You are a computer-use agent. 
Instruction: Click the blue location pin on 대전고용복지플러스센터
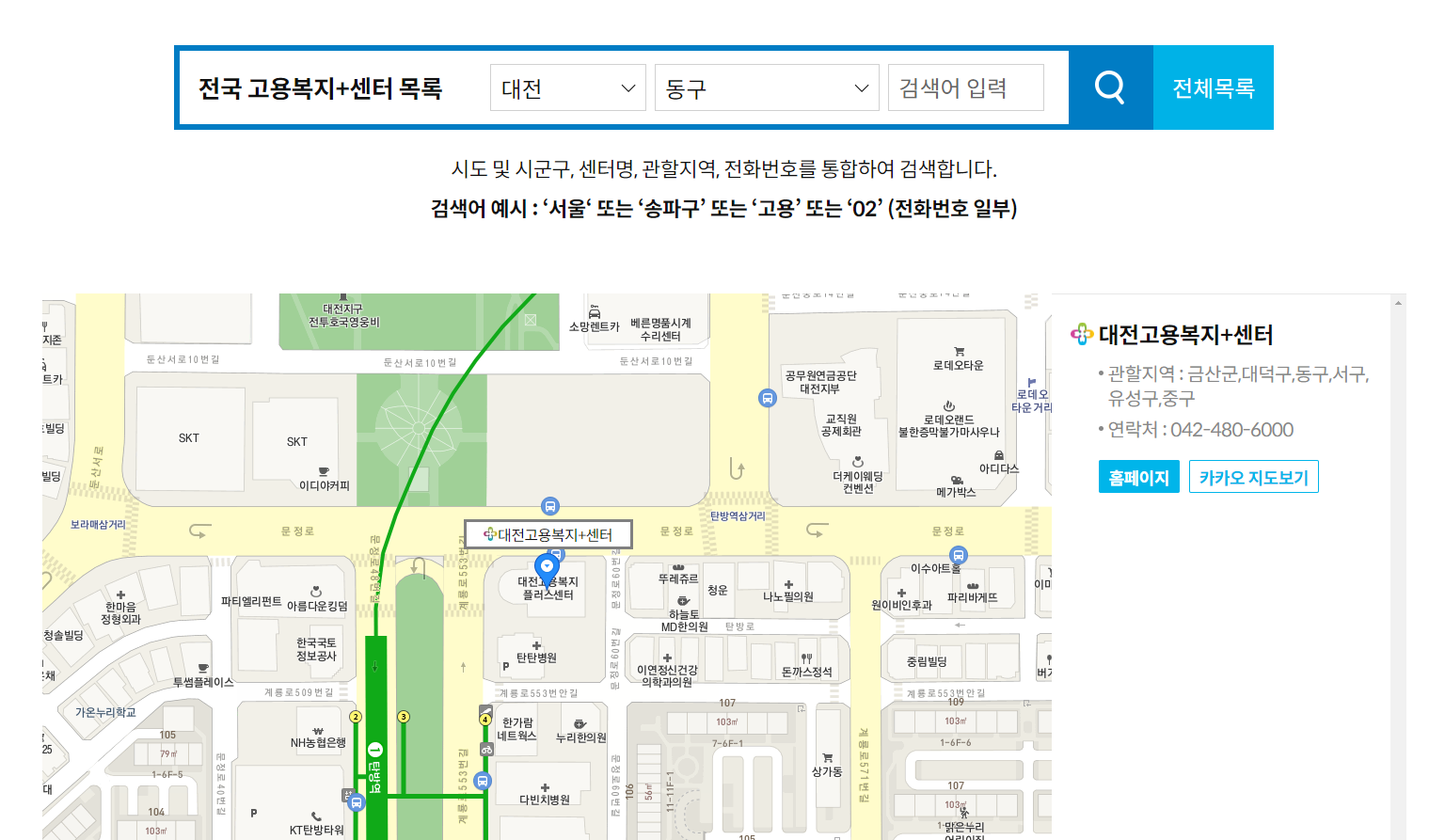pyautogui.click(x=547, y=566)
